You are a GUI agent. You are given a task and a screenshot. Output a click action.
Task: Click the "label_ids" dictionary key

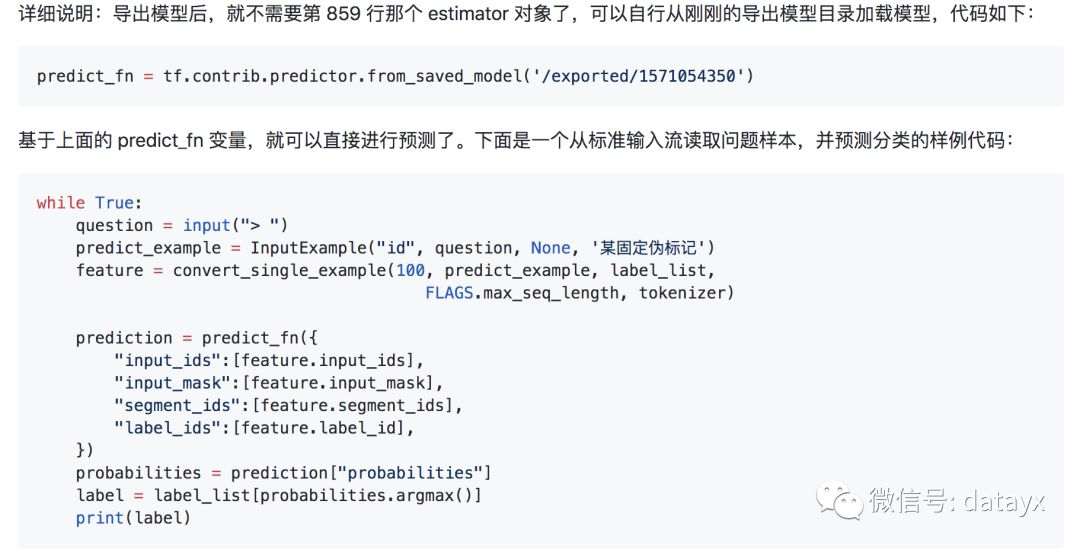(167, 428)
